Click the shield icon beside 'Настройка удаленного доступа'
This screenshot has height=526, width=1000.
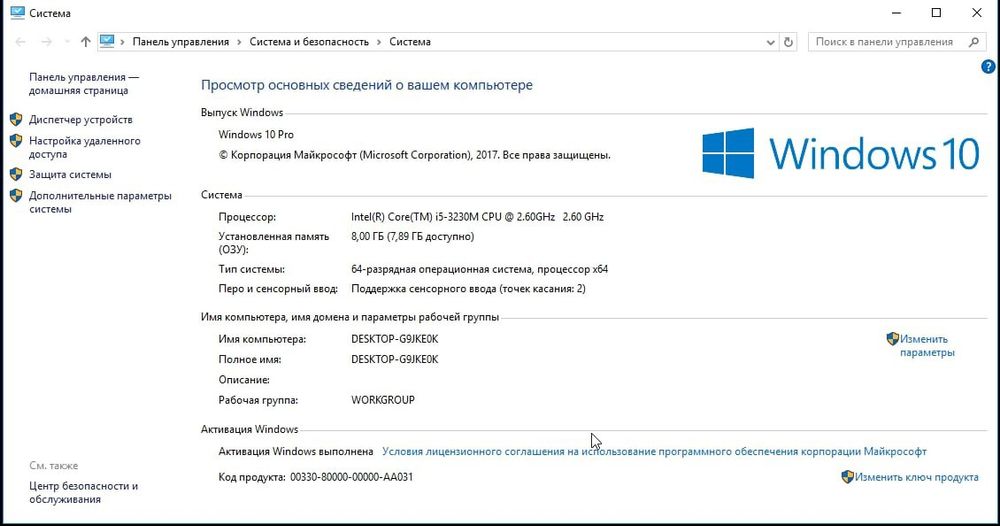17,141
